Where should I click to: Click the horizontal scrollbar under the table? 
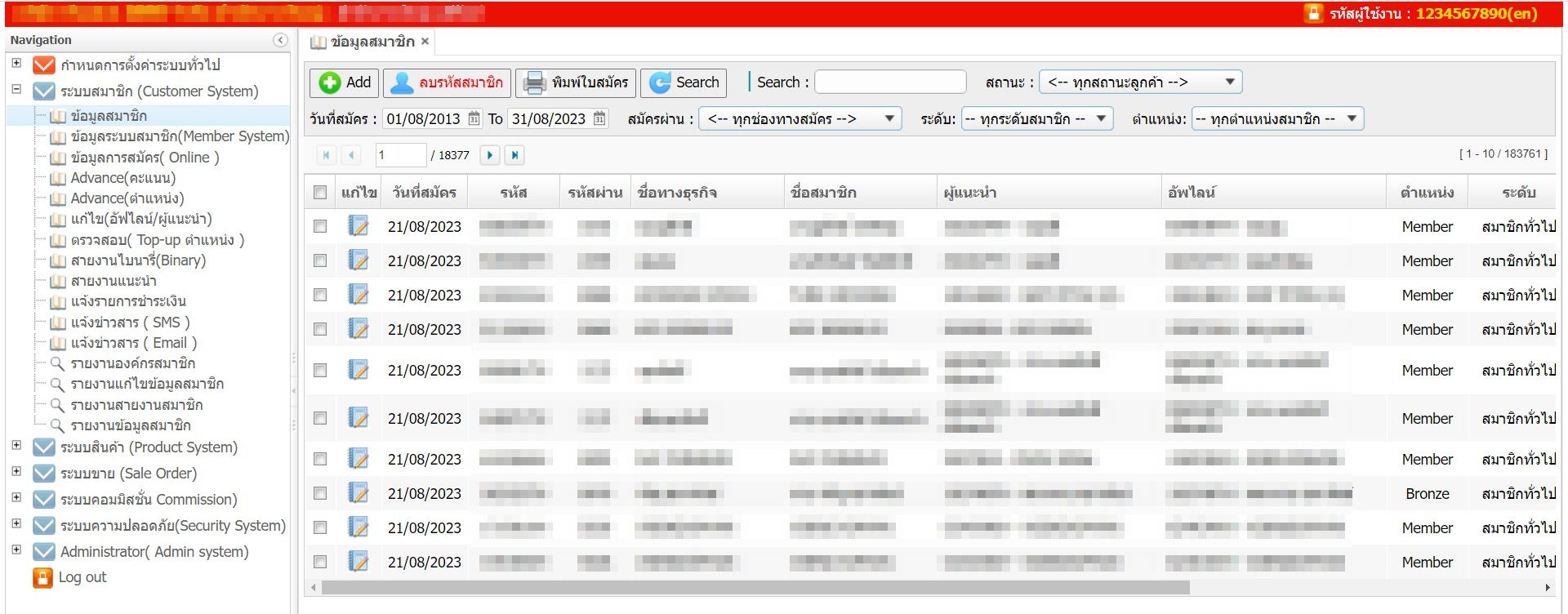coord(755,587)
